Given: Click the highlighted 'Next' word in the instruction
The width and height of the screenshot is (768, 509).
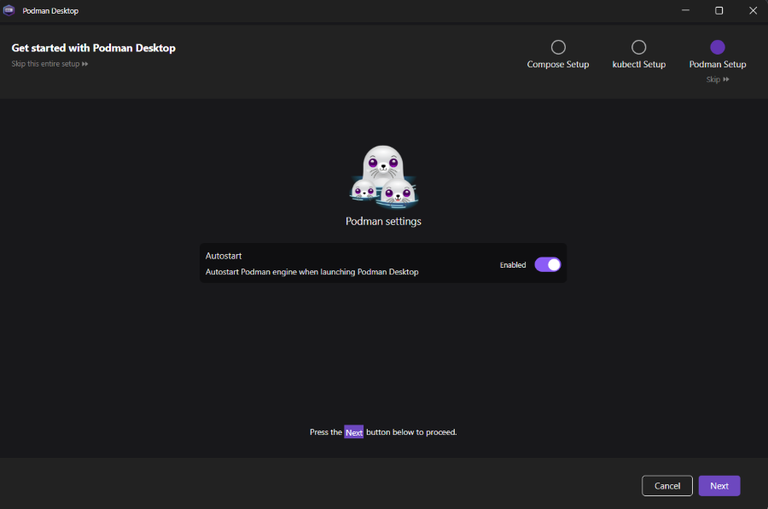Looking at the screenshot, I should click(x=354, y=432).
